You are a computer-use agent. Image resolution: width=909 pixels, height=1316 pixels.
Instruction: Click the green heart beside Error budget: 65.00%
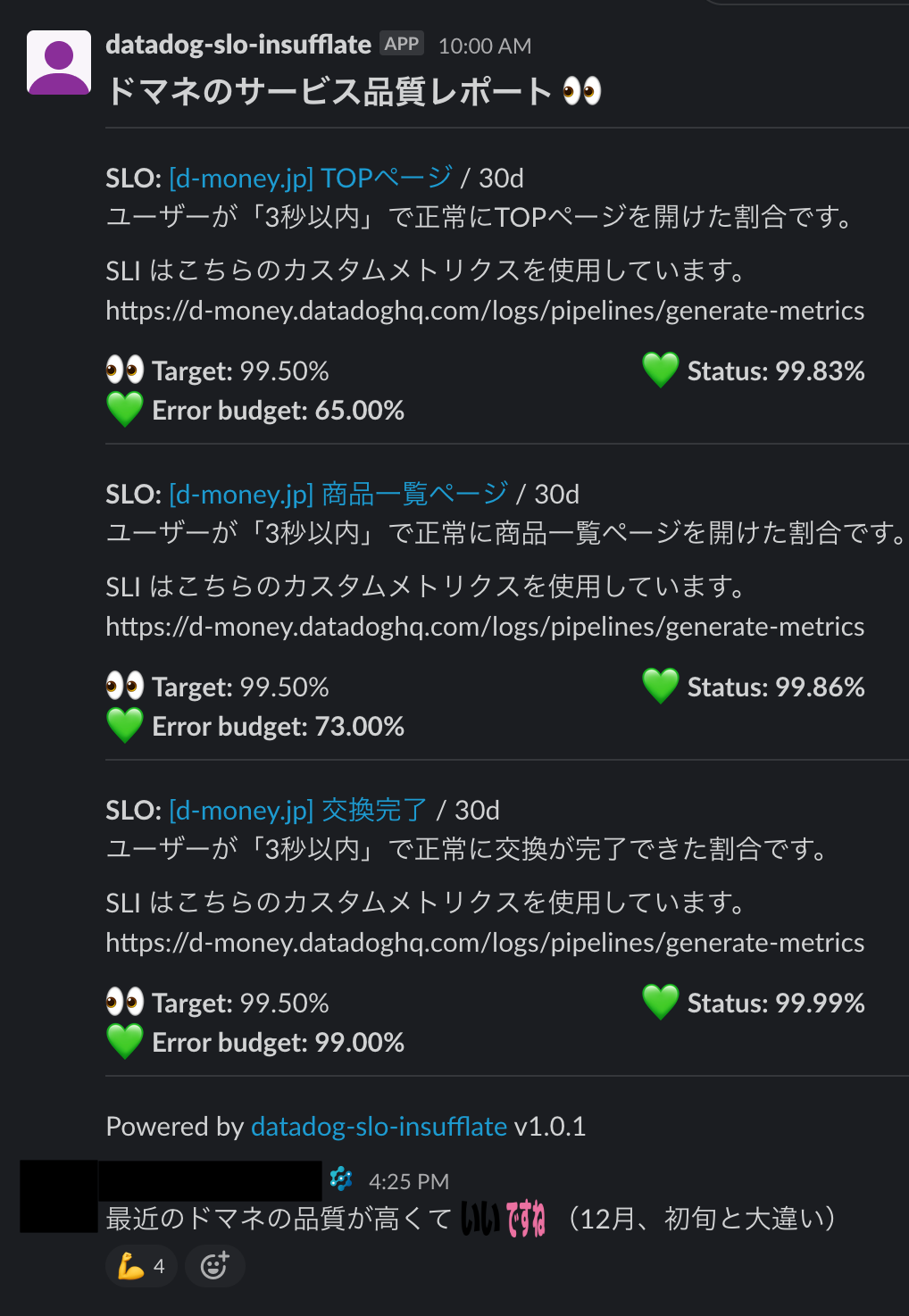125,409
